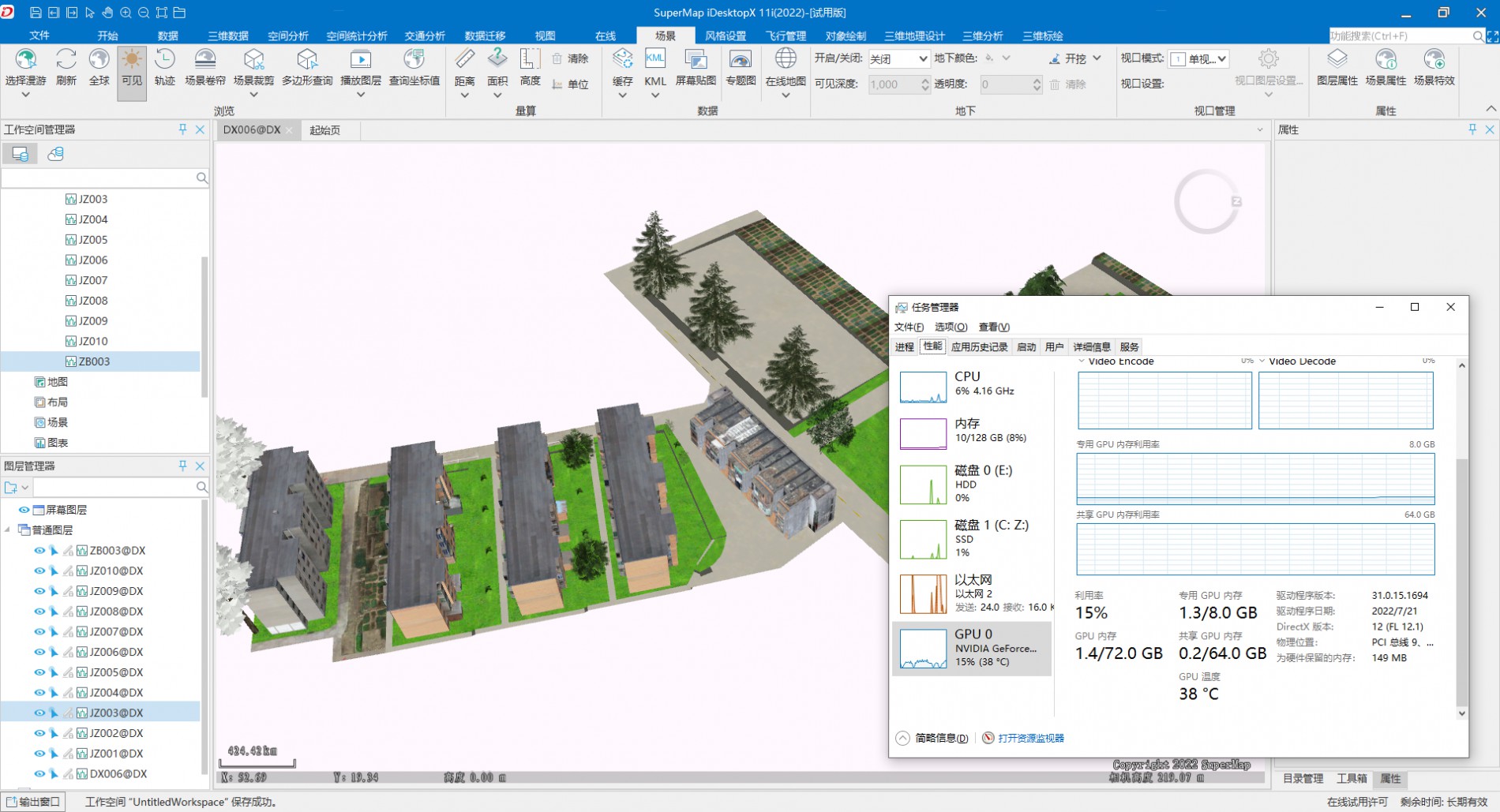Click the 刷新 refresh icon
This screenshot has height=812, width=1500.
click(66, 60)
